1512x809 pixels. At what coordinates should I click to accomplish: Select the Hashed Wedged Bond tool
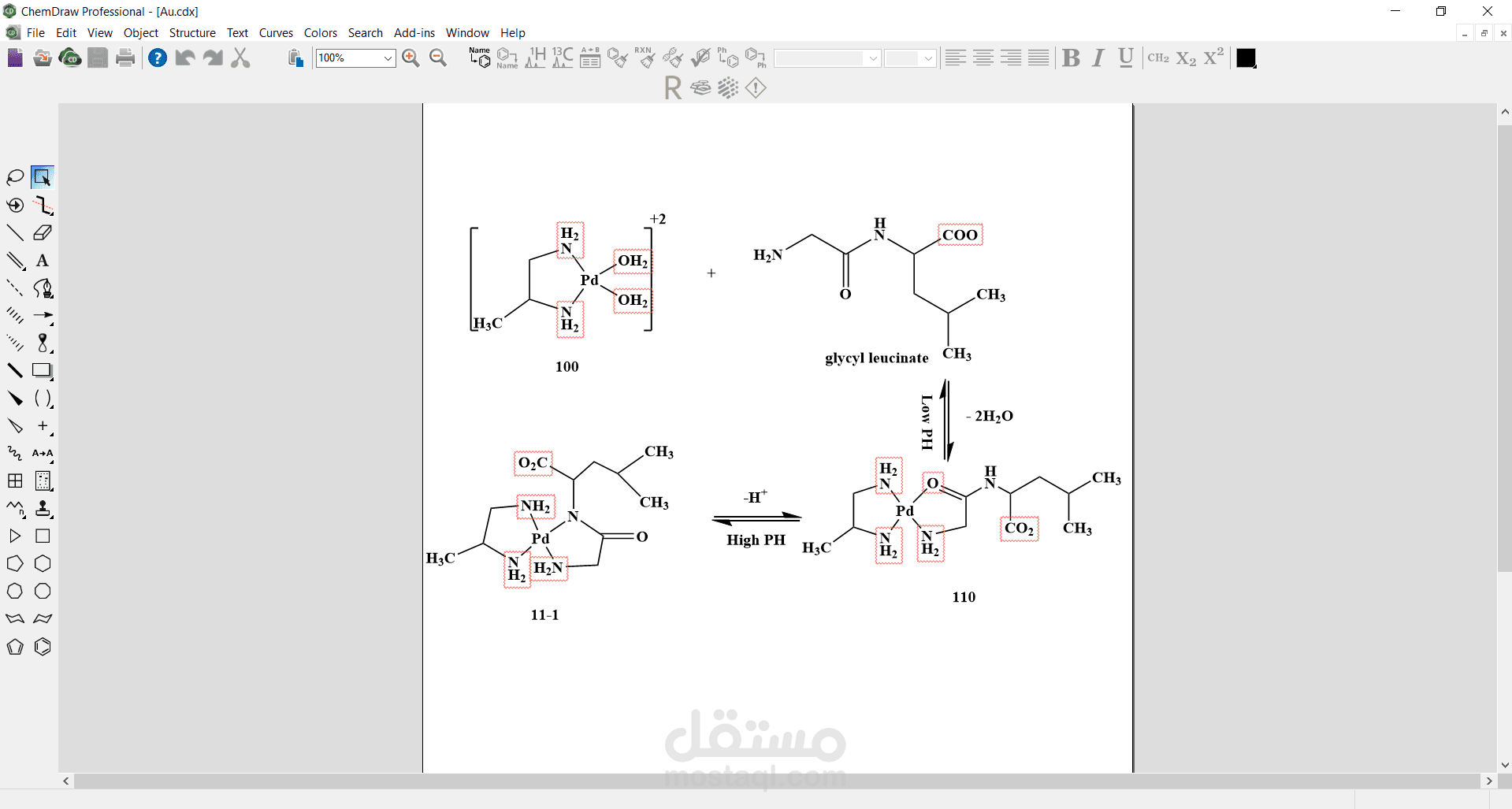15,343
